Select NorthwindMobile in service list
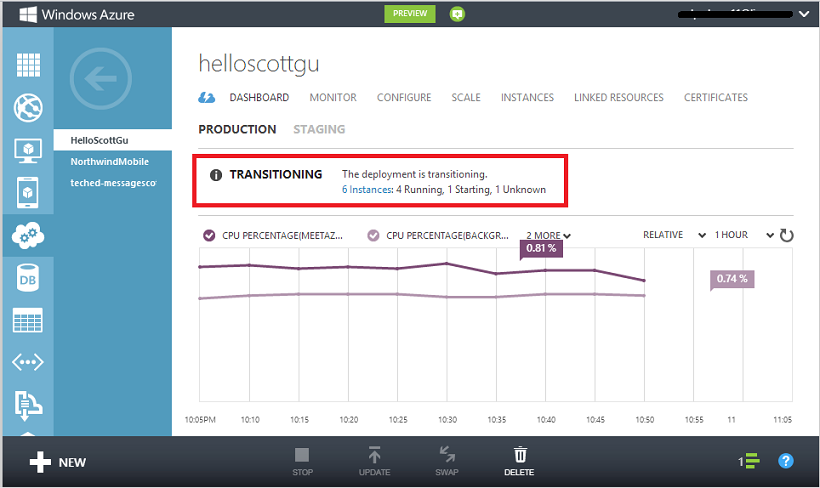The height and width of the screenshot is (488, 820). tap(112, 162)
